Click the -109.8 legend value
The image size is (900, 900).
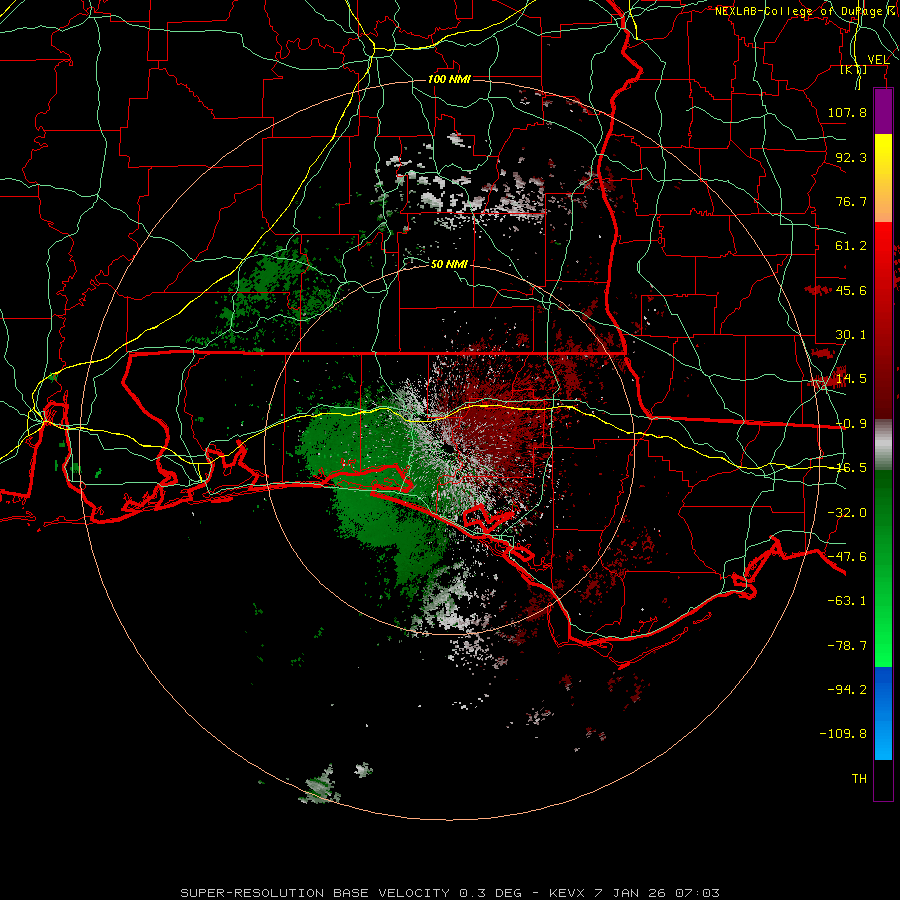coord(843,734)
